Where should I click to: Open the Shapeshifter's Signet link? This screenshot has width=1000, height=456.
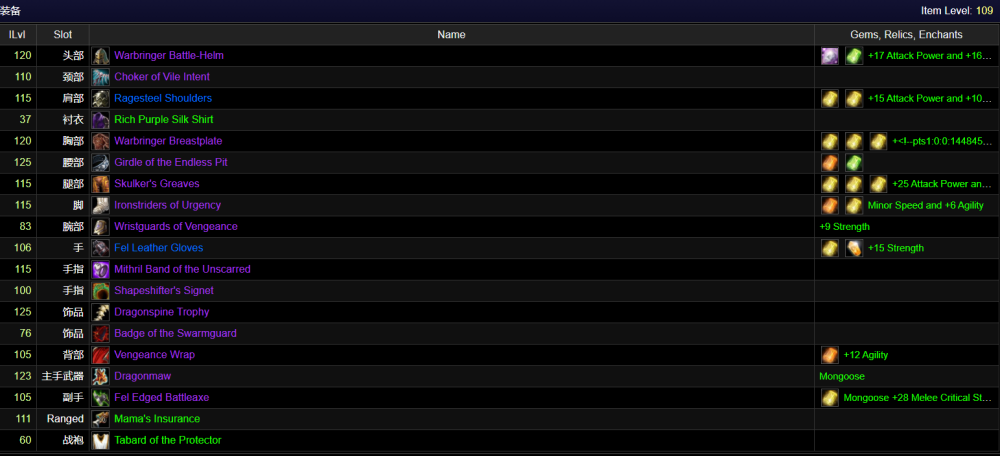pyautogui.click(x=164, y=290)
